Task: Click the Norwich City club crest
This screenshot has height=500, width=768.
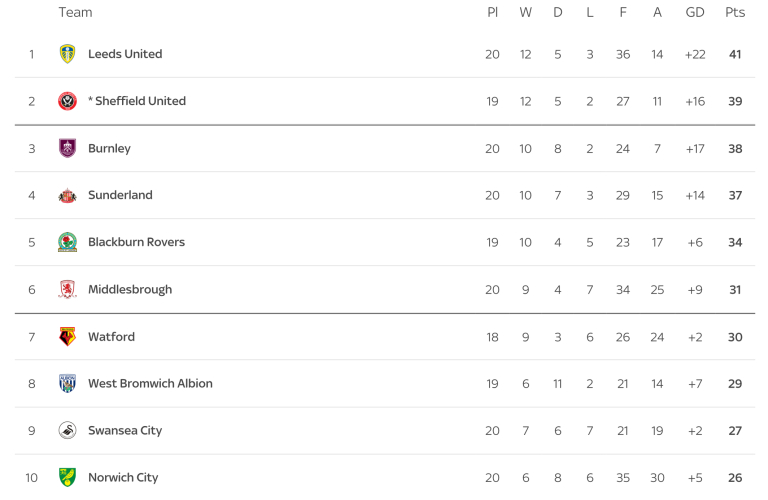Action: click(x=67, y=478)
